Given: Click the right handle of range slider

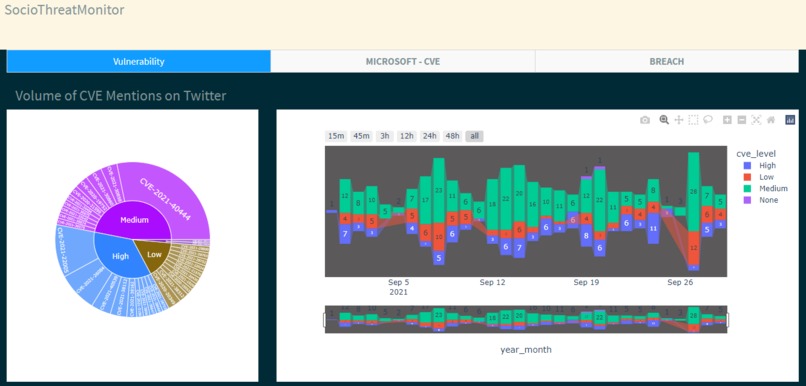Looking at the screenshot, I should tap(727, 320).
